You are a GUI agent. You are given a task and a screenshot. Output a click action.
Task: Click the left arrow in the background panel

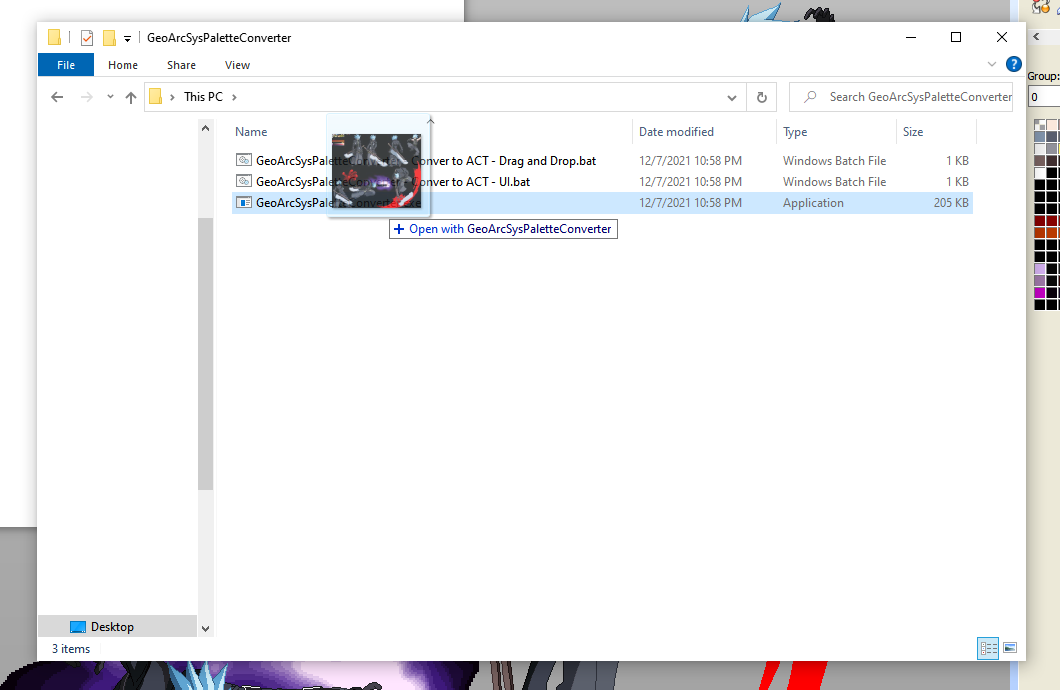click(1036, 36)
